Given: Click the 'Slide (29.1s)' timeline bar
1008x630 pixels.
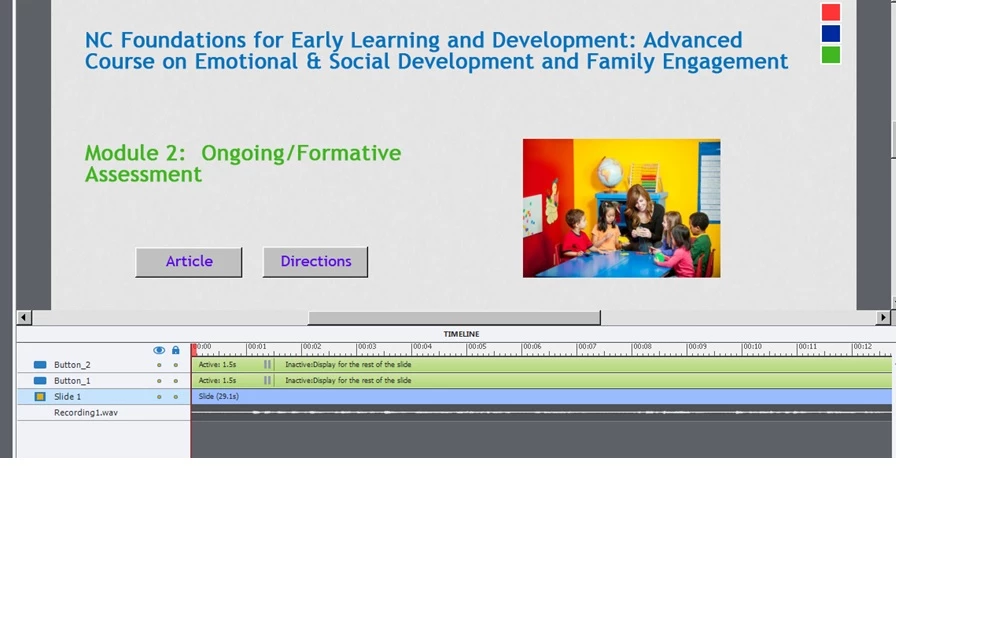Looking at the screenshot, I should tap(541, 397).
